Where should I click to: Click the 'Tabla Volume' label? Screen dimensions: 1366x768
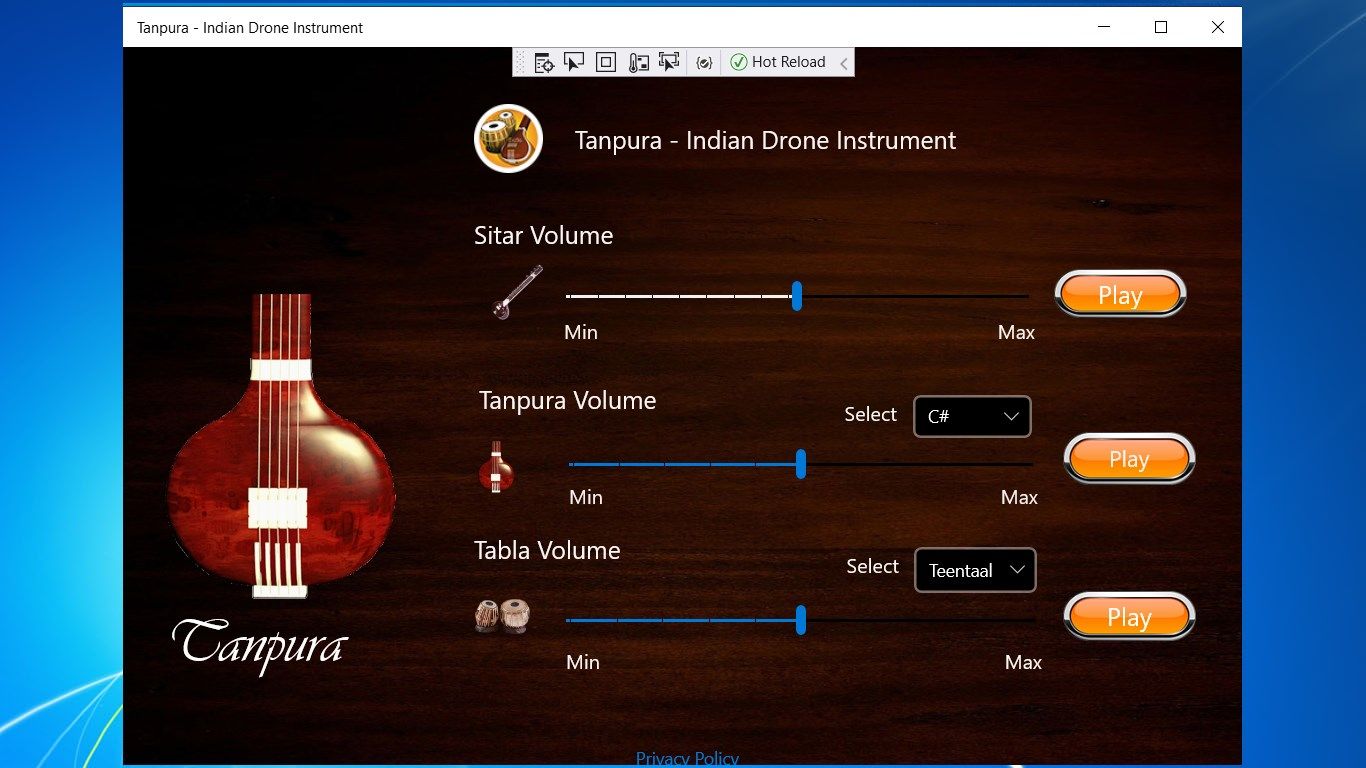pos(547,551)
